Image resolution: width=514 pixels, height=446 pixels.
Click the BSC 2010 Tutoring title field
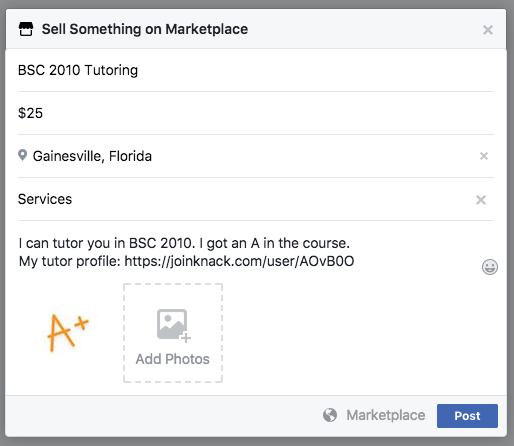(x=256, y=70)
